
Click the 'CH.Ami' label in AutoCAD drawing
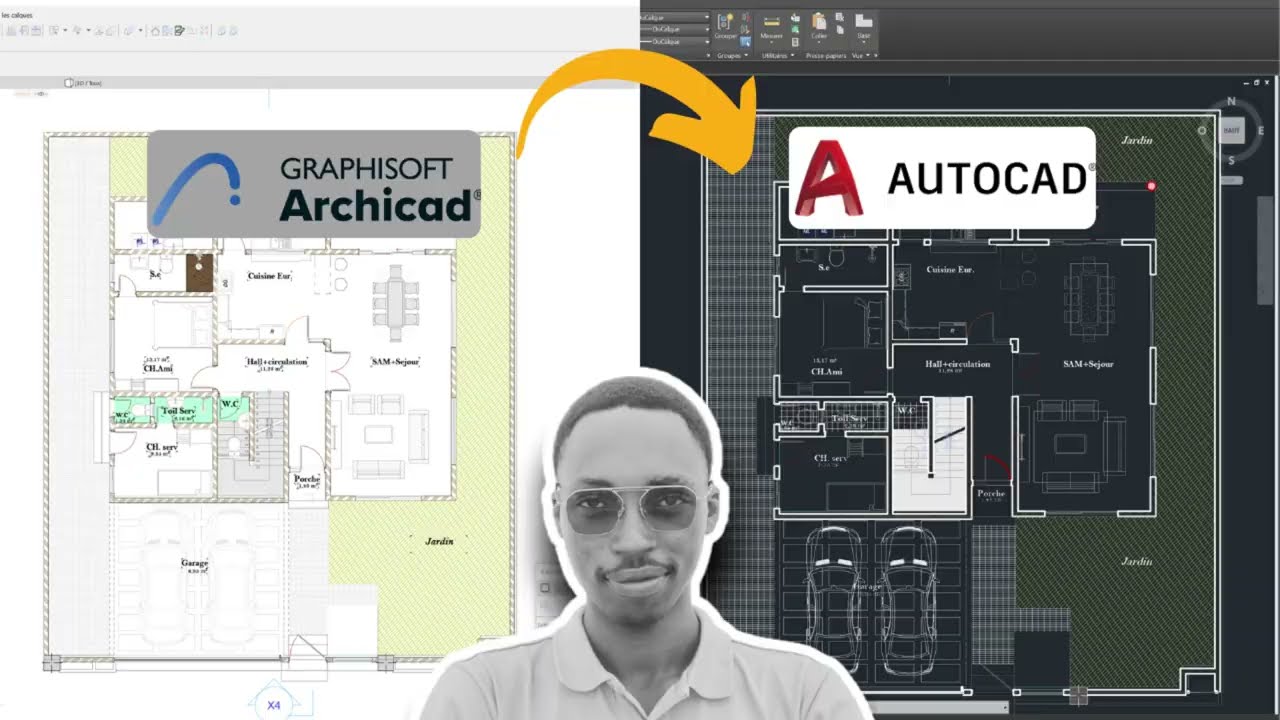pos(827,371)
